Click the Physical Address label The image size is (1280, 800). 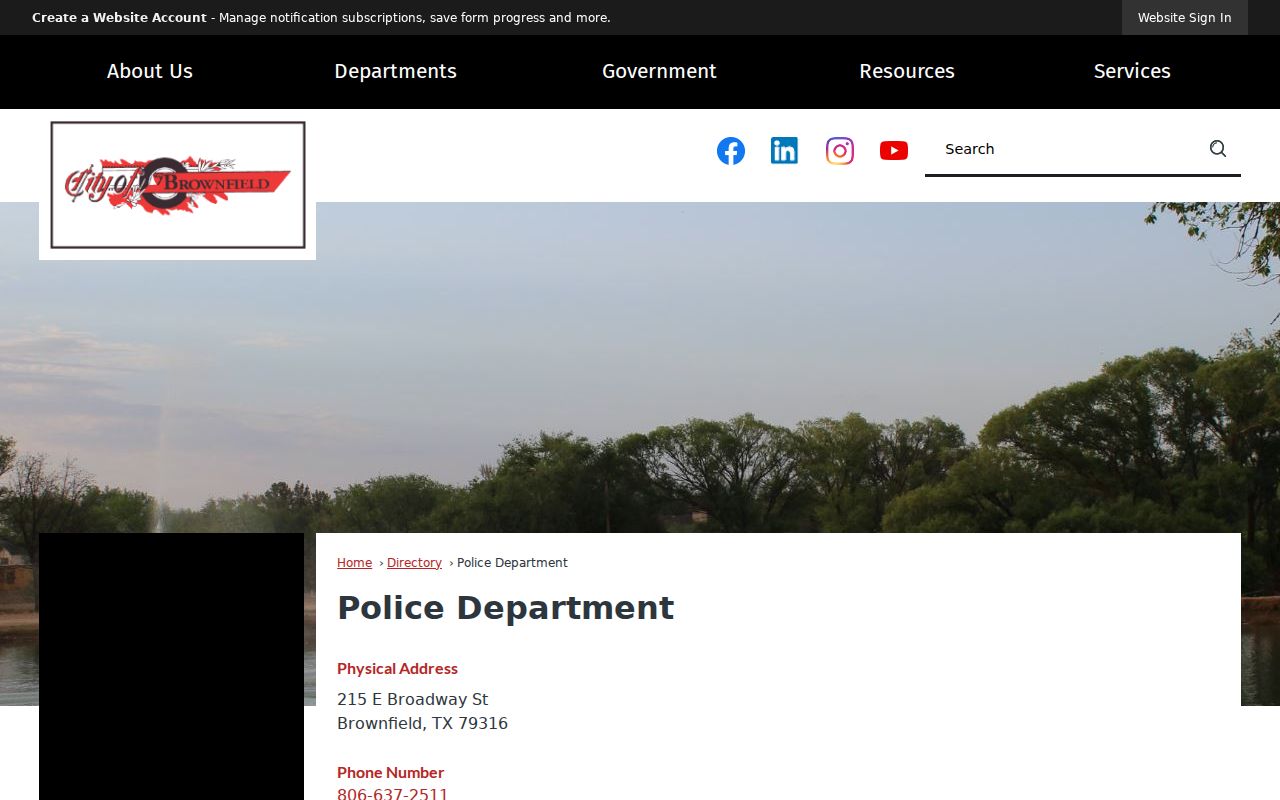tap(397, 668)
